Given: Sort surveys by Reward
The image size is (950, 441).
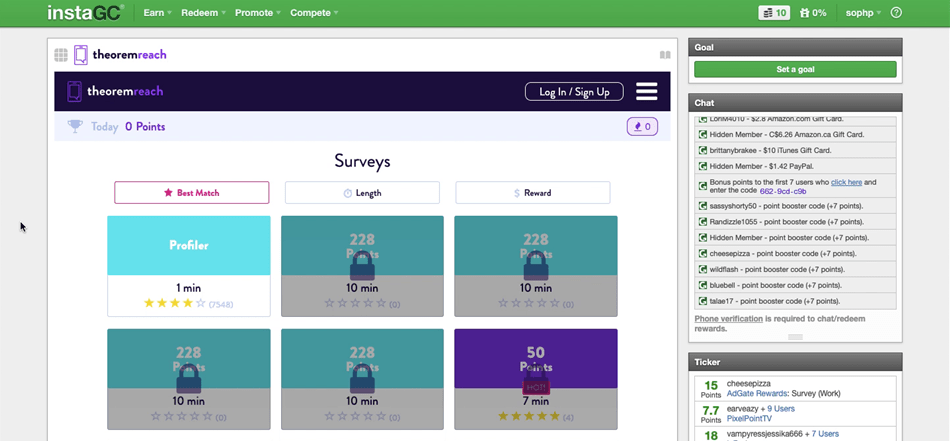Looking at the screenshot, I should pos(533,193).
